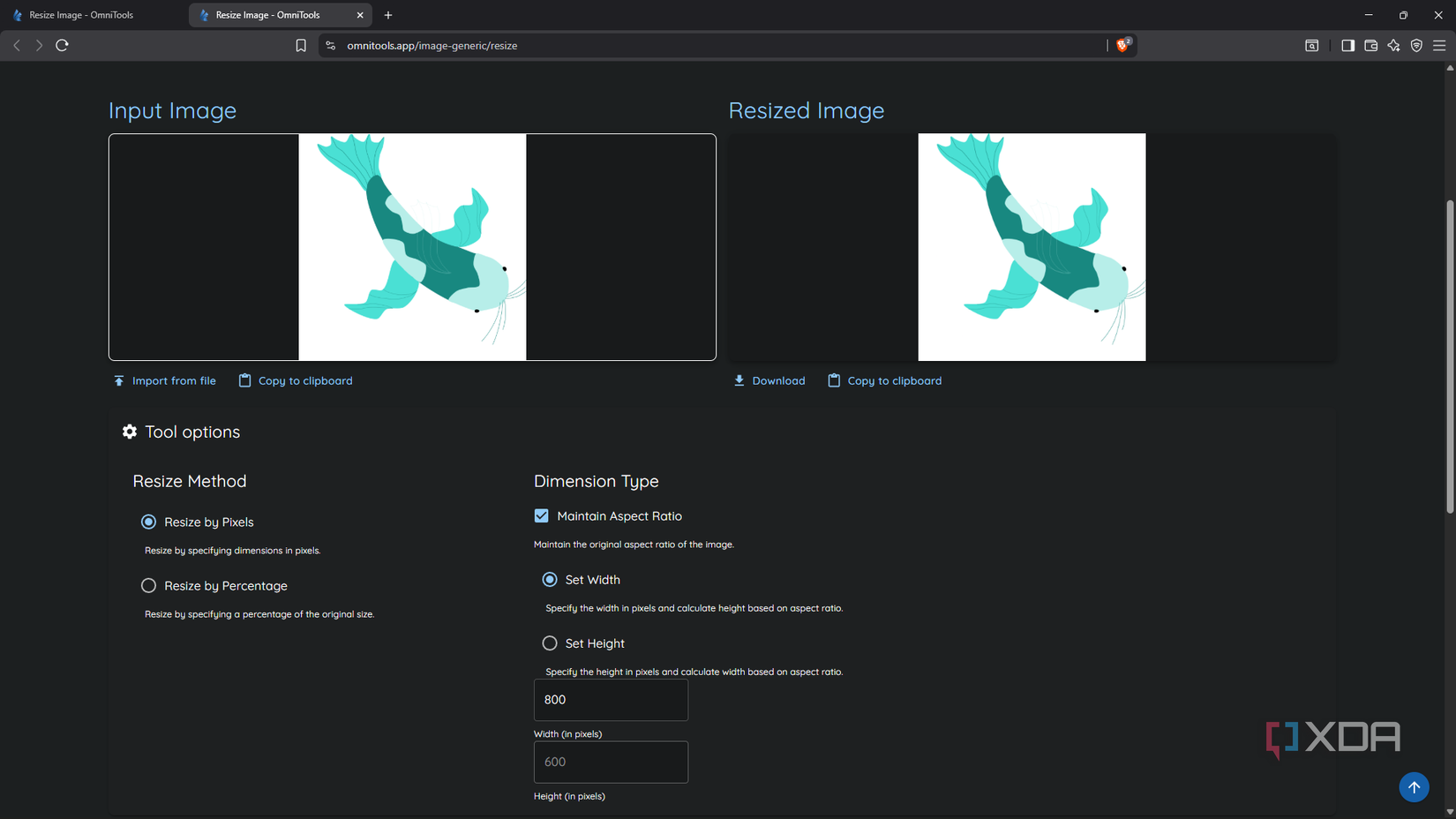Uncheck the Maintain Aspect Ratio checkbox
Viewport: 1456px width, 819px height.
click(541, 515)
